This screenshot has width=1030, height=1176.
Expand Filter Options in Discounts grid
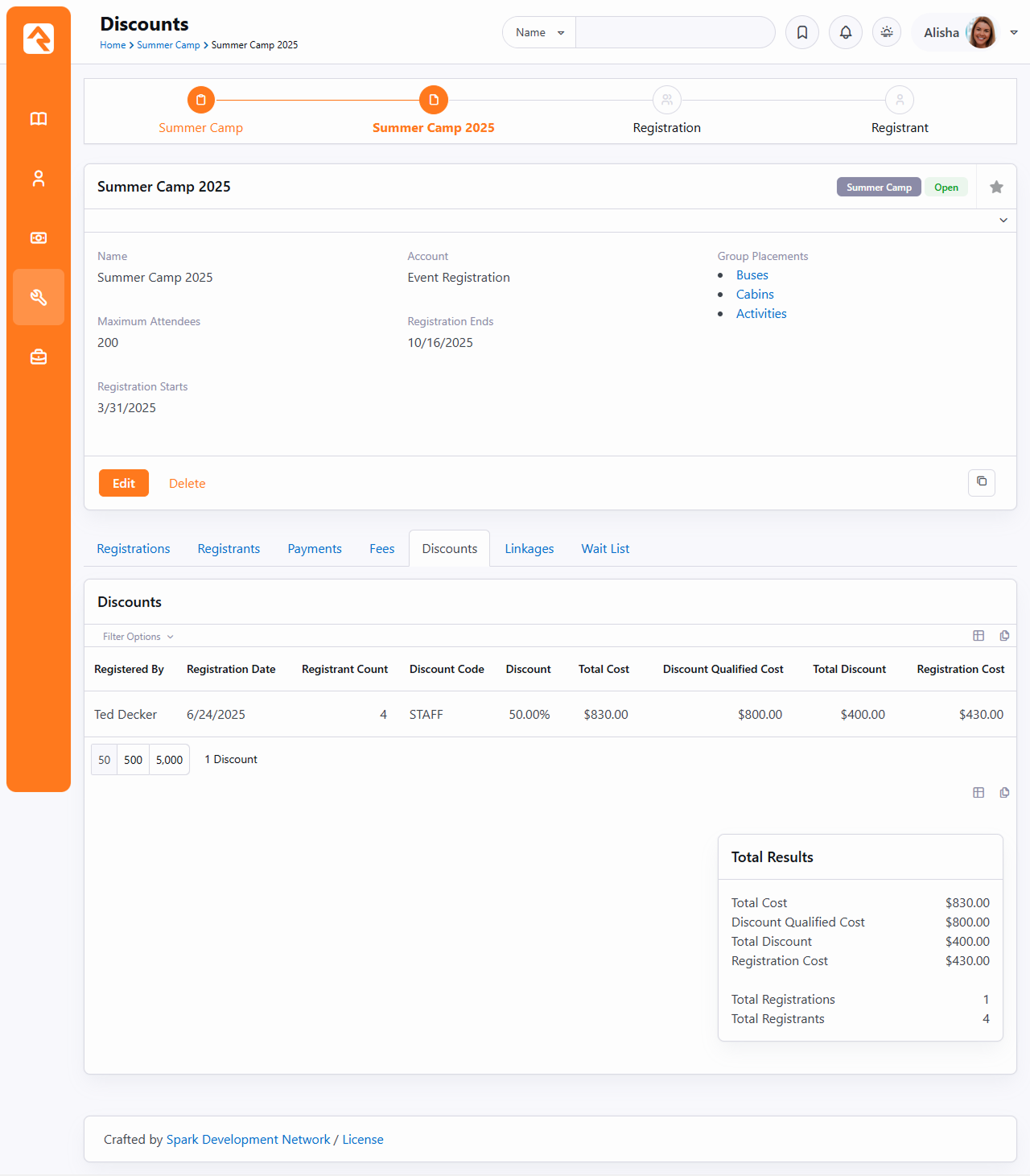[x=138, y=637]
